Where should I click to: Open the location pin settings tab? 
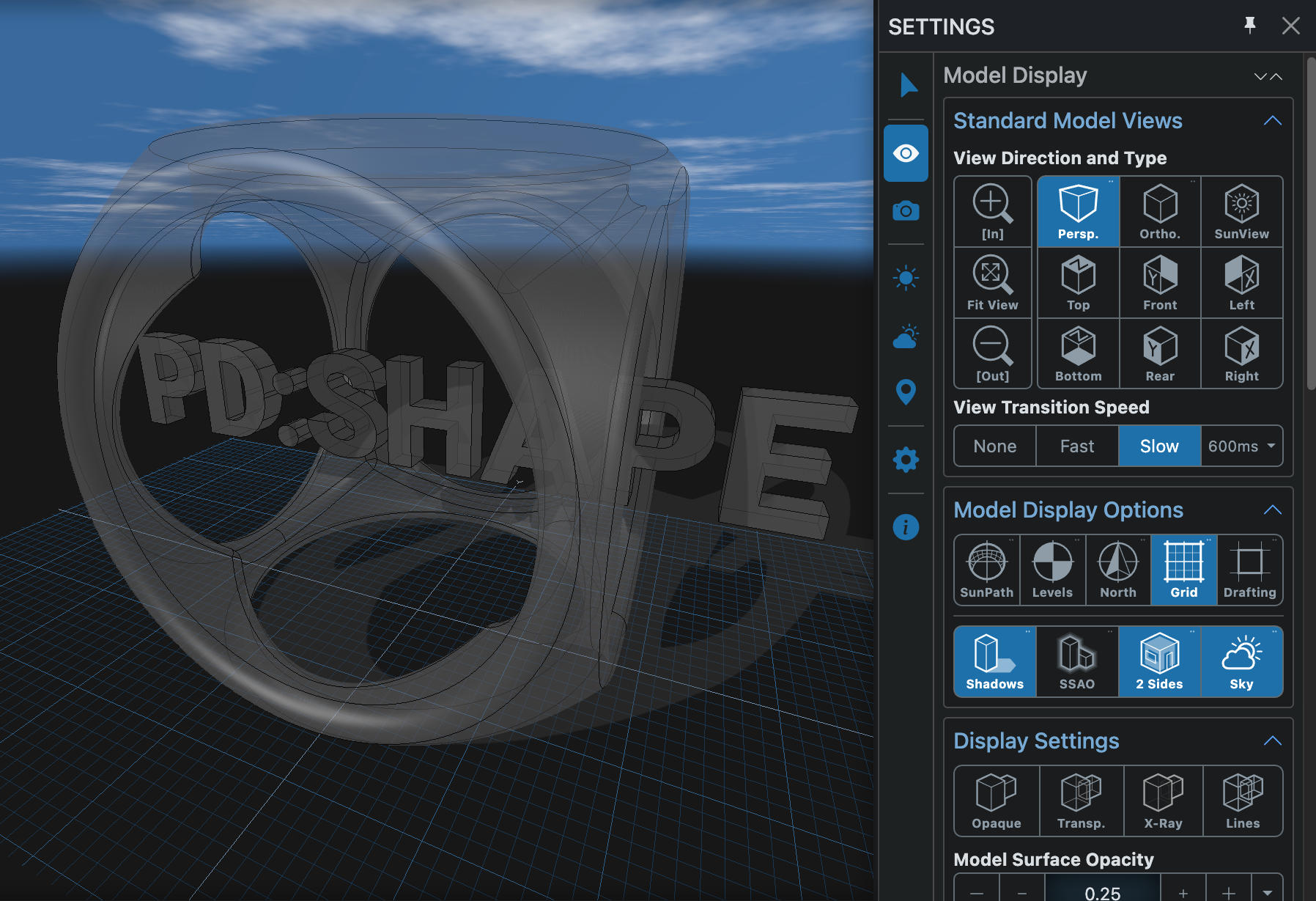coord(906,391)
